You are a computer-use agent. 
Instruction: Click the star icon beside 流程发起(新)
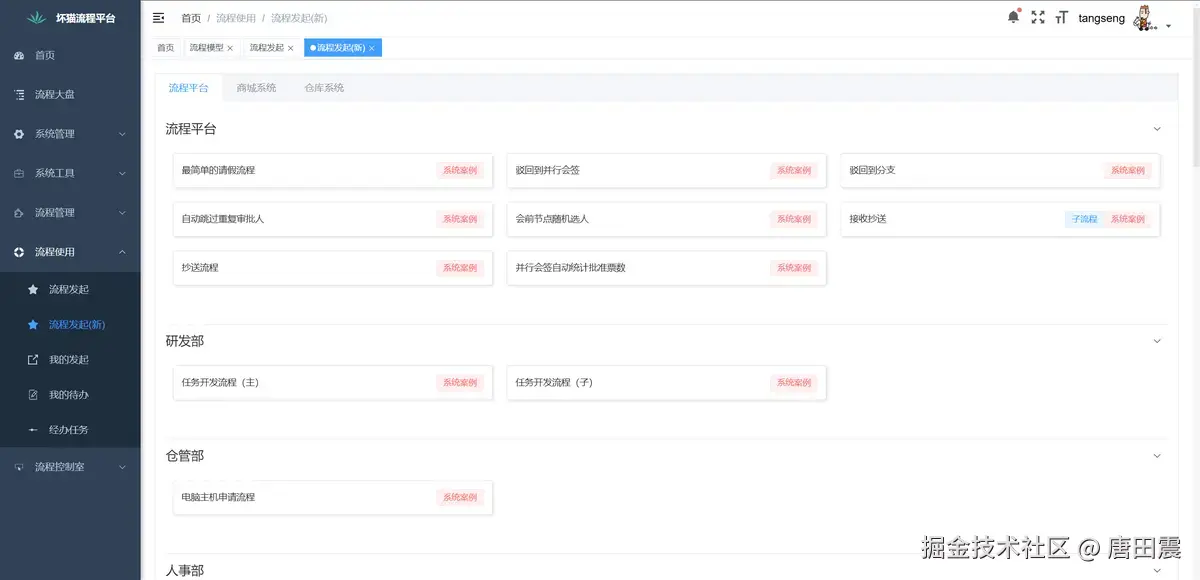(33, 324)
